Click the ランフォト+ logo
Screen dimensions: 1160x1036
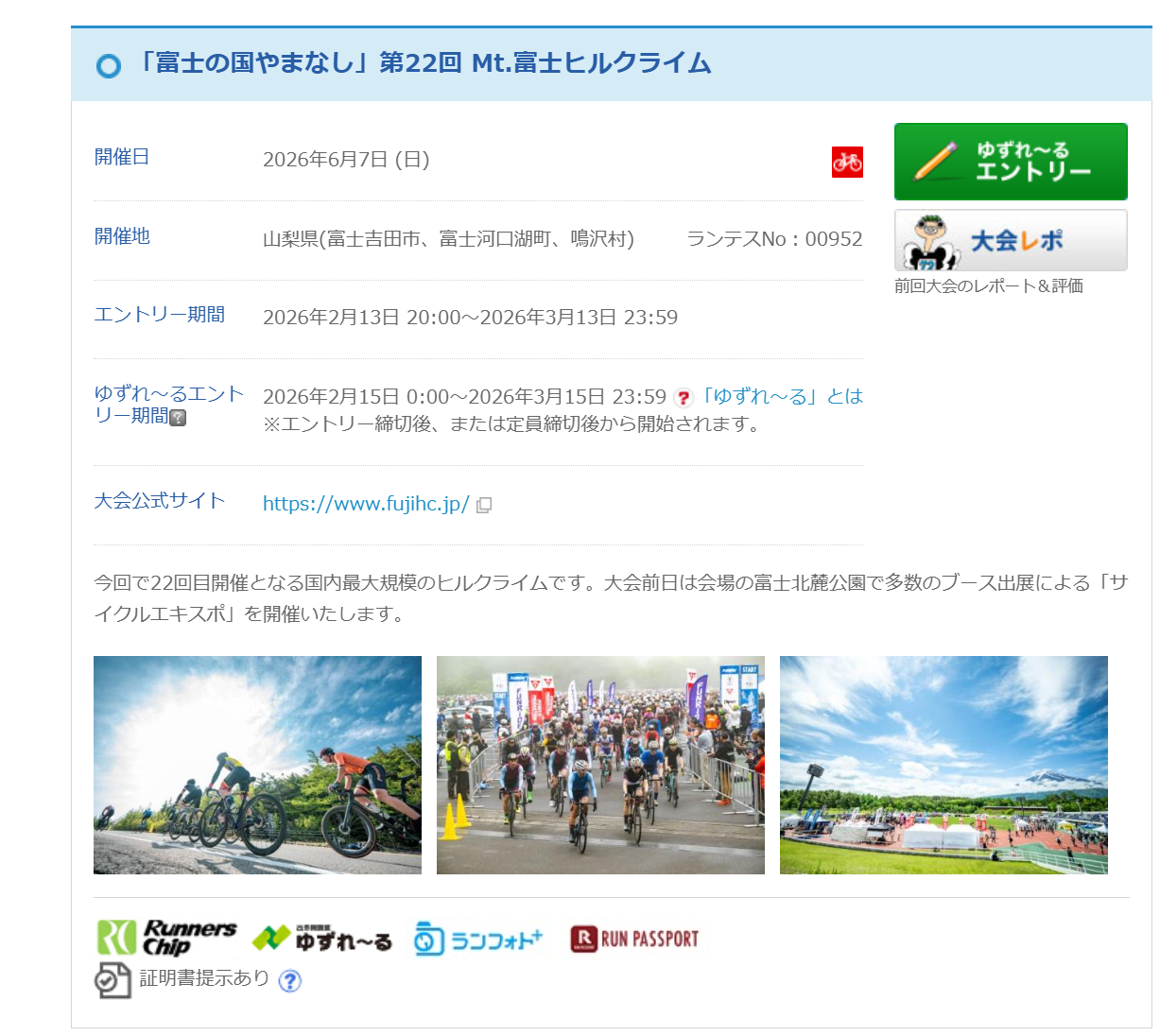tap(478, 939)
